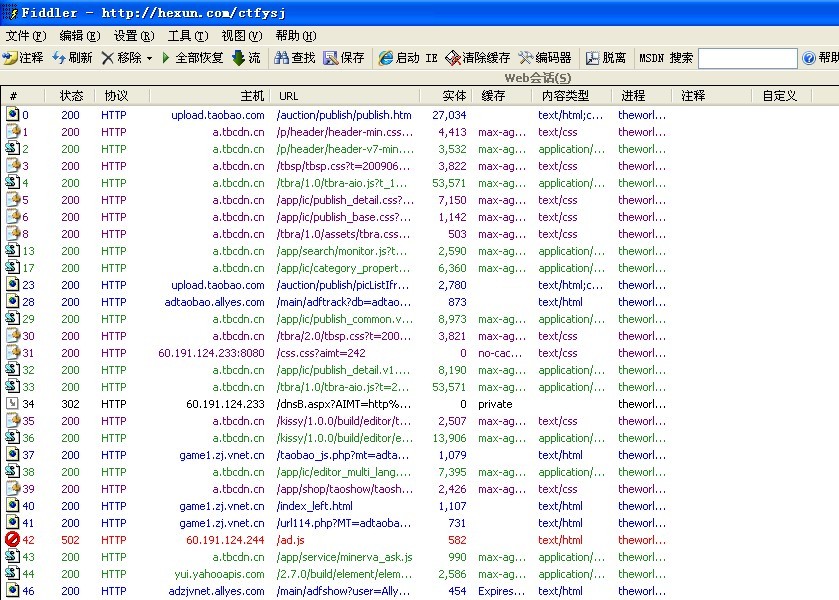Viewport: 839px width, 600px height.
Task: Click the 13,906 body size value
Action: pos(449,438)
